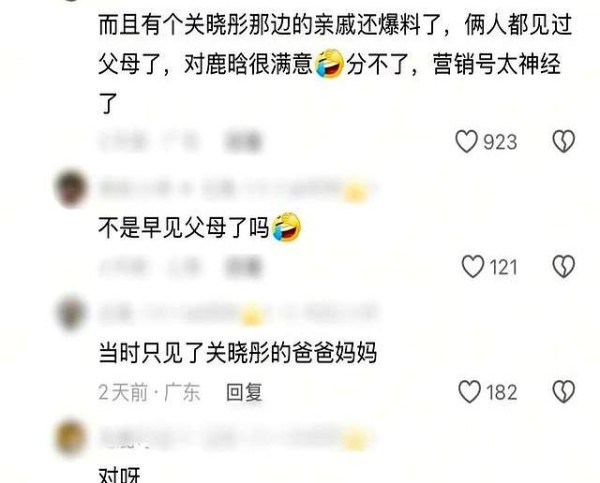Viewport: 600px width, 483px height.
Task: Open avatar of the 对呀 commenter
Action: [x=71, y=438]
